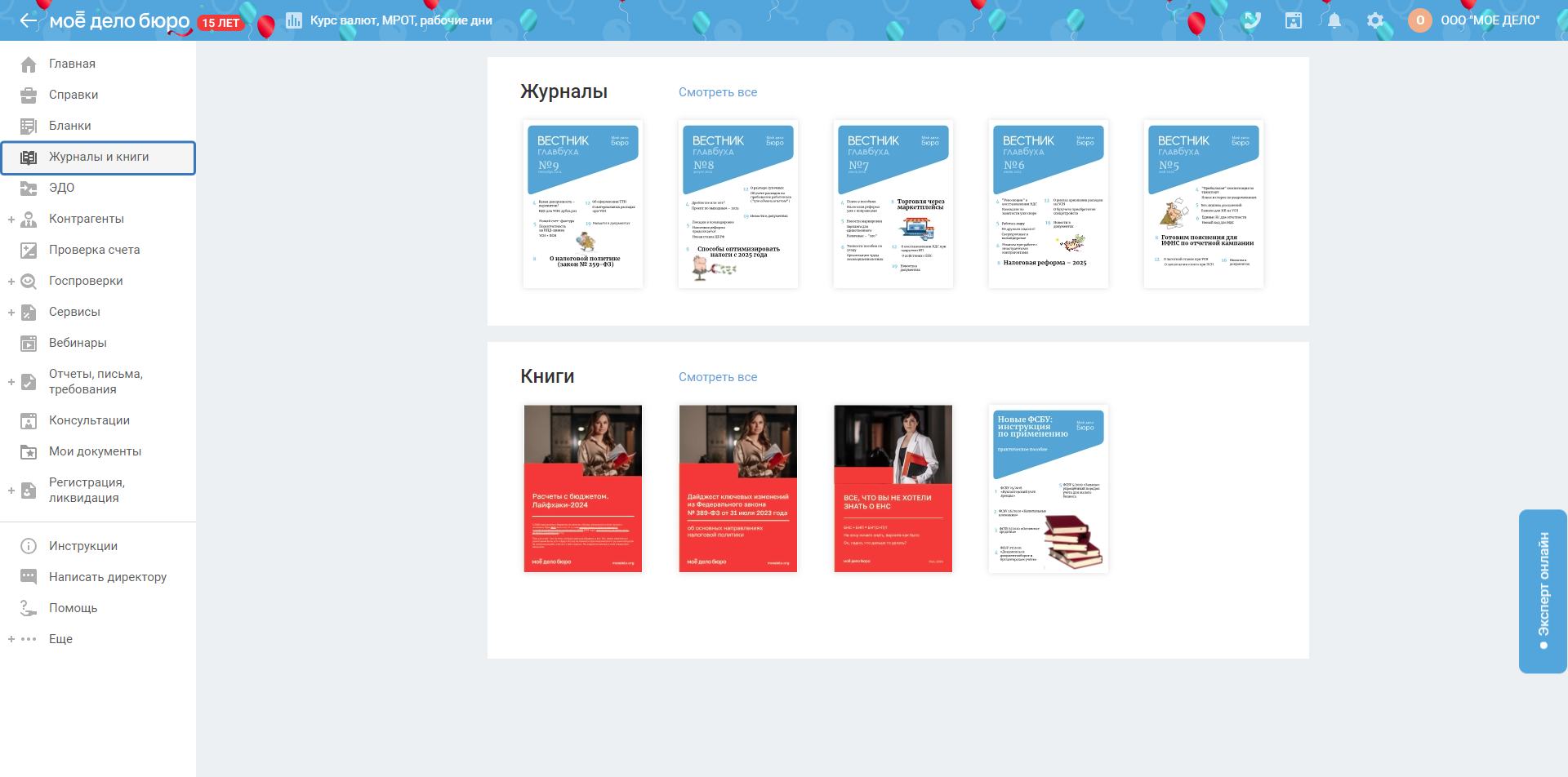Open book 'Расчеты с бюджетом. Лайфхаки-2024'
This screenshot has width=1568, height=777.
coord(583,489)
